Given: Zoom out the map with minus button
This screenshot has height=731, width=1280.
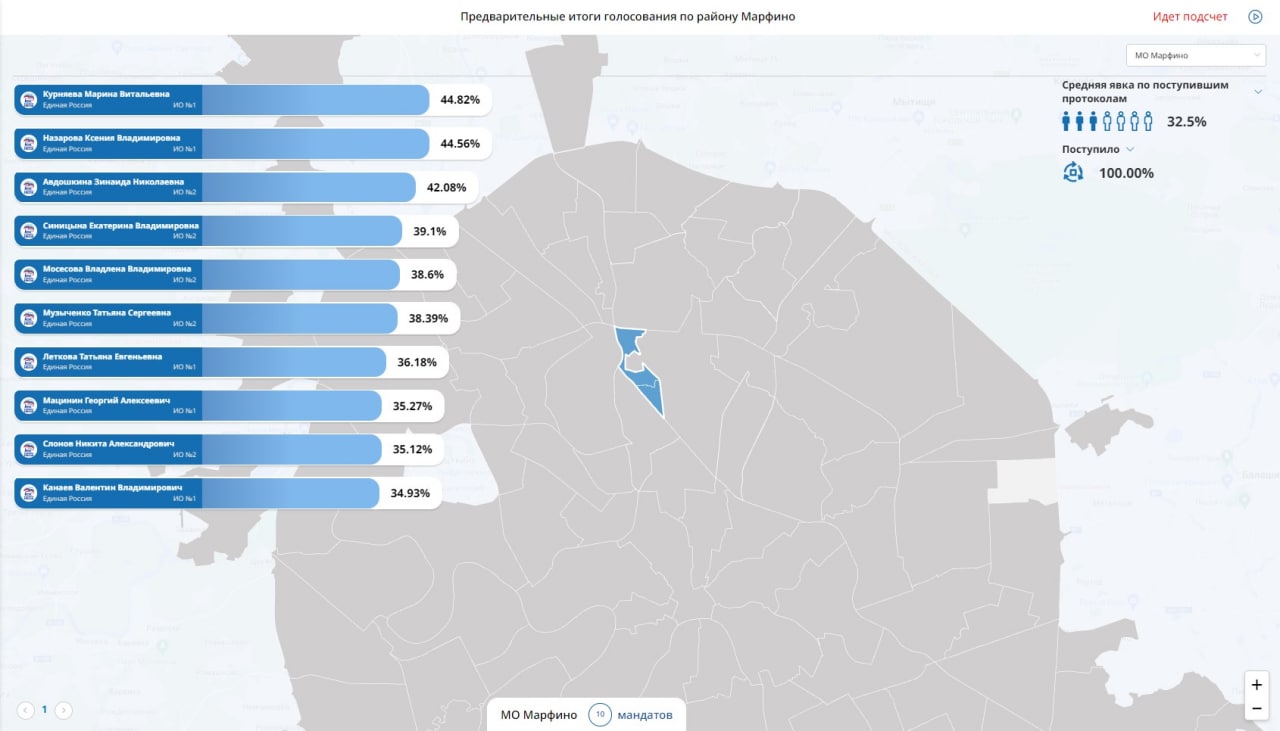Looking at the screenshot, I should coord(1257,709).
